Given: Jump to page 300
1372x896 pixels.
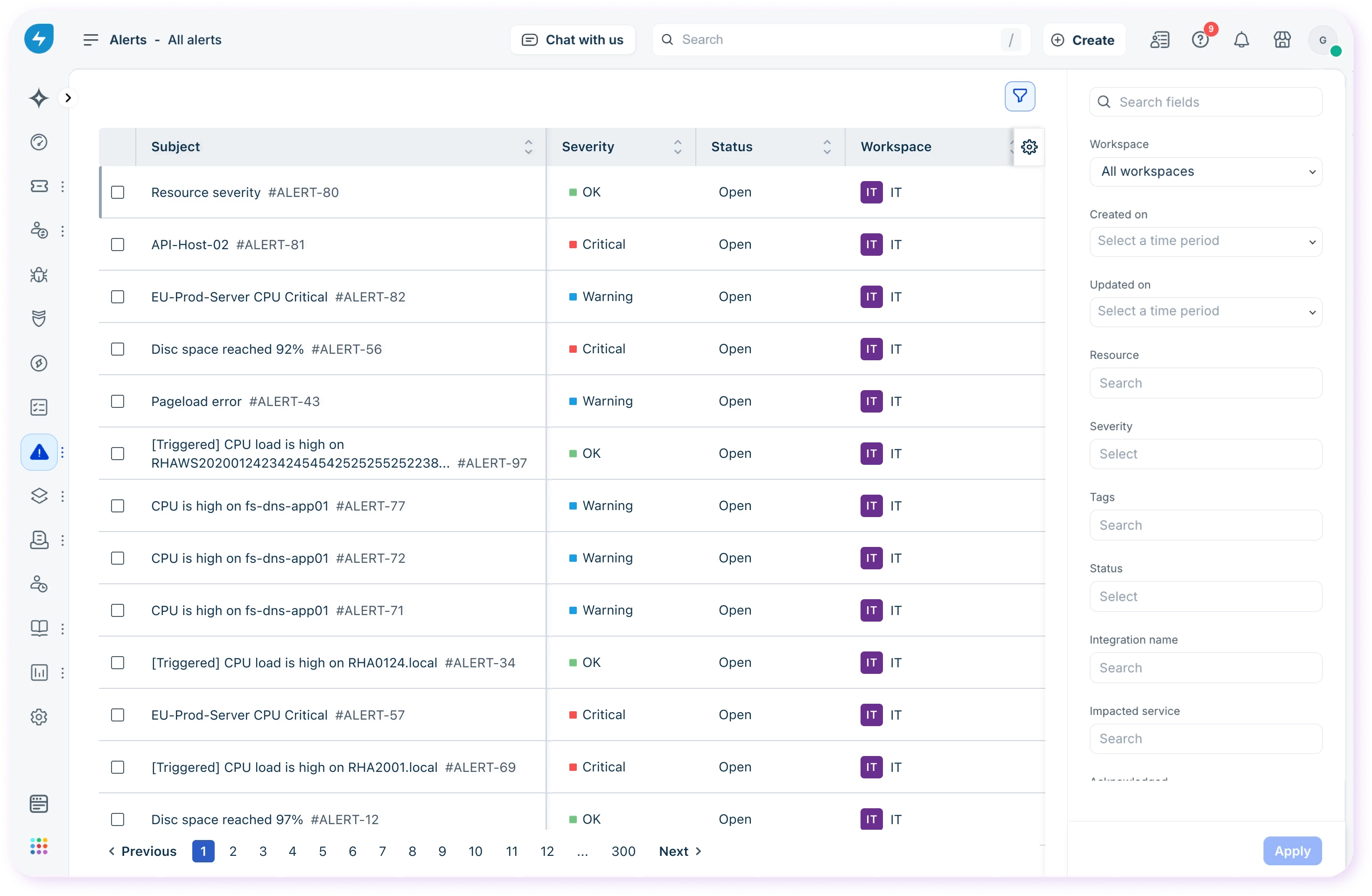Looking at the screenshot, I should (623, 851).
